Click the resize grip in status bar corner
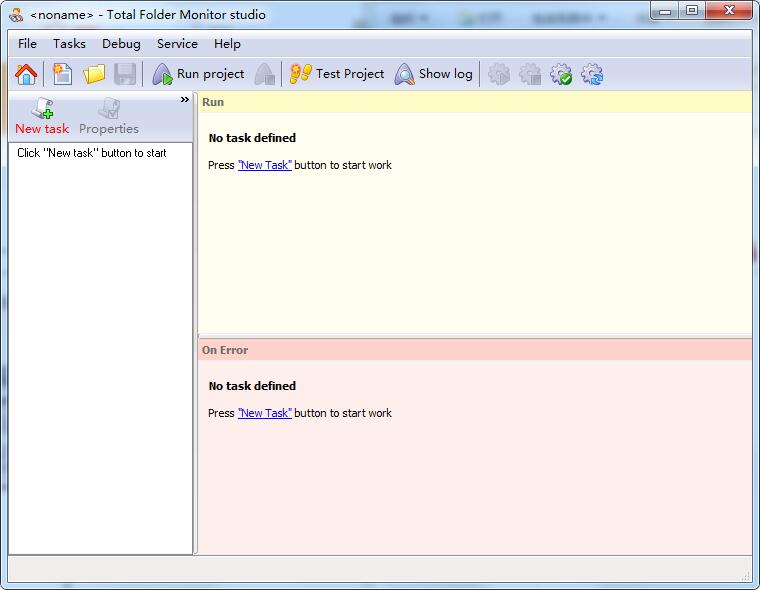Viewport: 760px width, 590px height. [746, 576]
